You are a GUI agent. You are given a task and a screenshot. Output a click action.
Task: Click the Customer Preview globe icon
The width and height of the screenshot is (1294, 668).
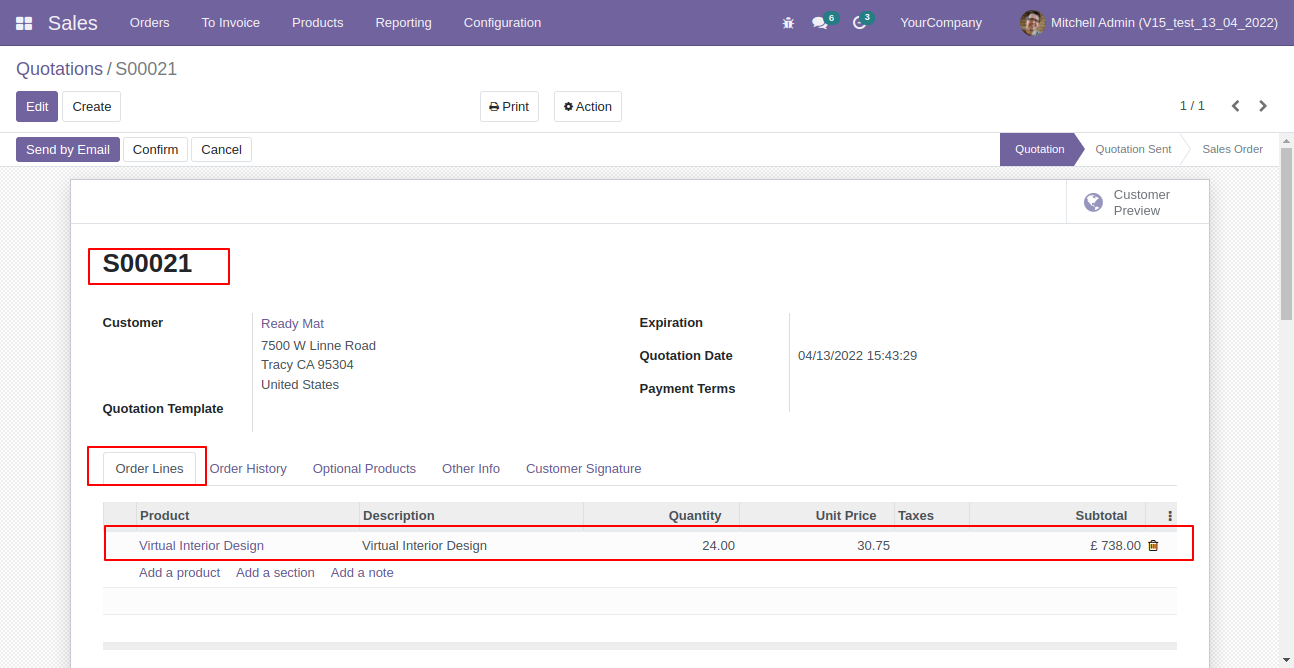[1093, 203]
